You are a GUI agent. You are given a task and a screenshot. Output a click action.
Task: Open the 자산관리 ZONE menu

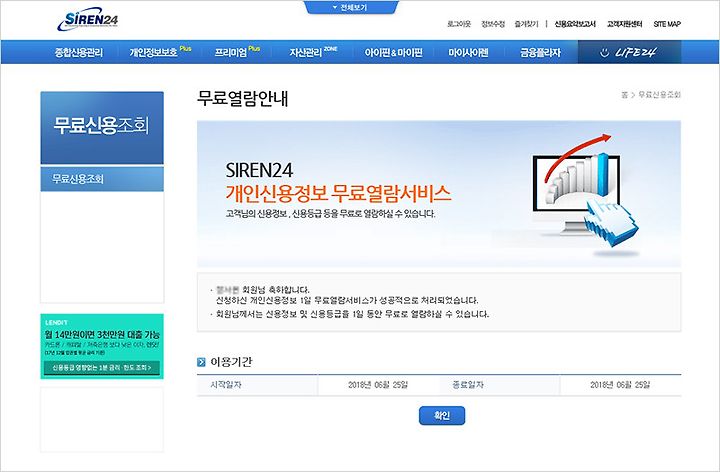pyautogui.click(x=313, y=52)
